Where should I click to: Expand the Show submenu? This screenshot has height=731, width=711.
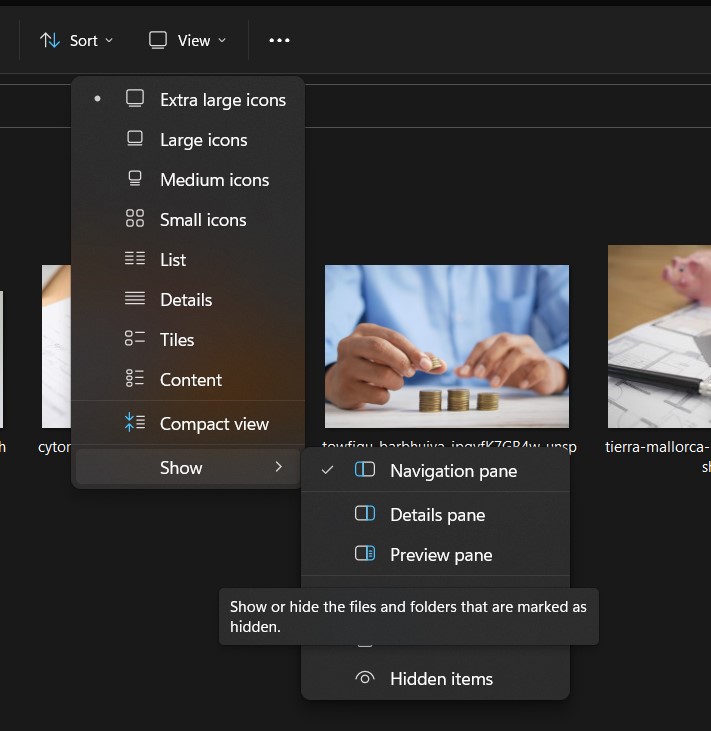pos(188,468)
